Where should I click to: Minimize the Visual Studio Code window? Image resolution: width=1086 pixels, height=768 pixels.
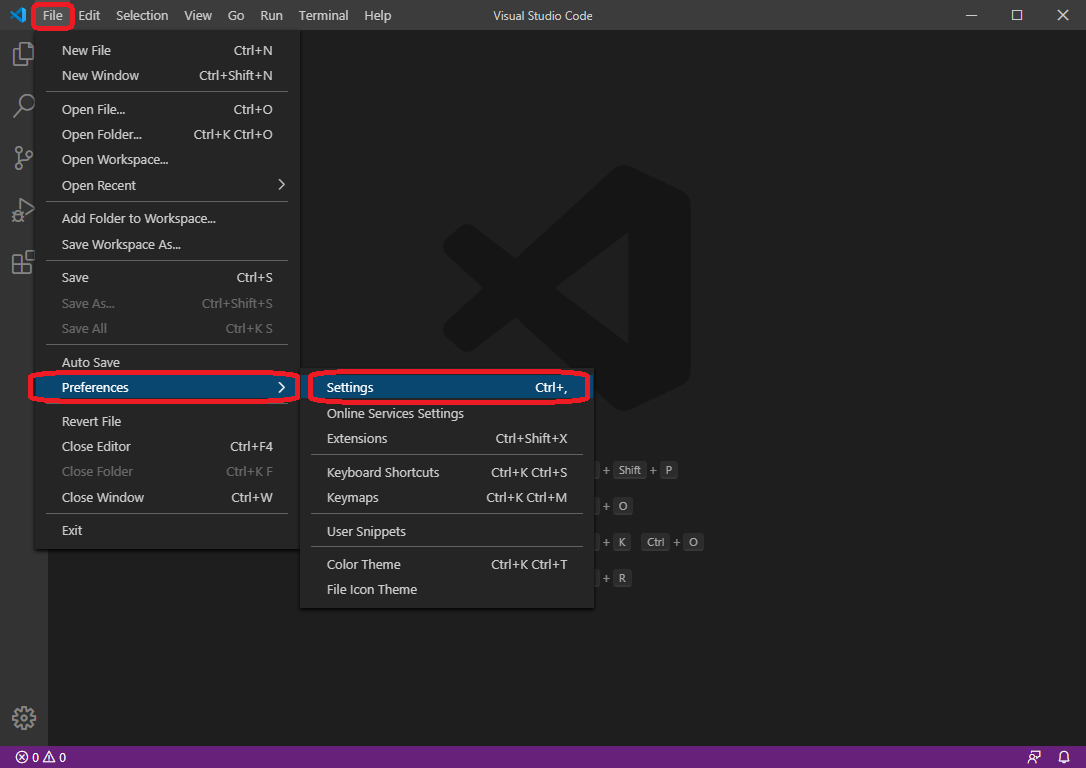[971, 15]
